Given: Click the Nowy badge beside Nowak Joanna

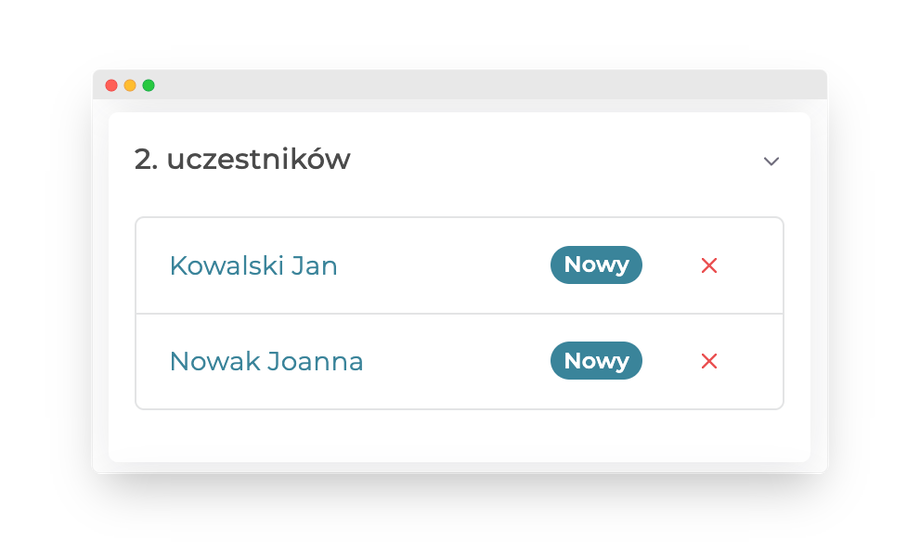Looking at the screenshot, I should [596, 361].
